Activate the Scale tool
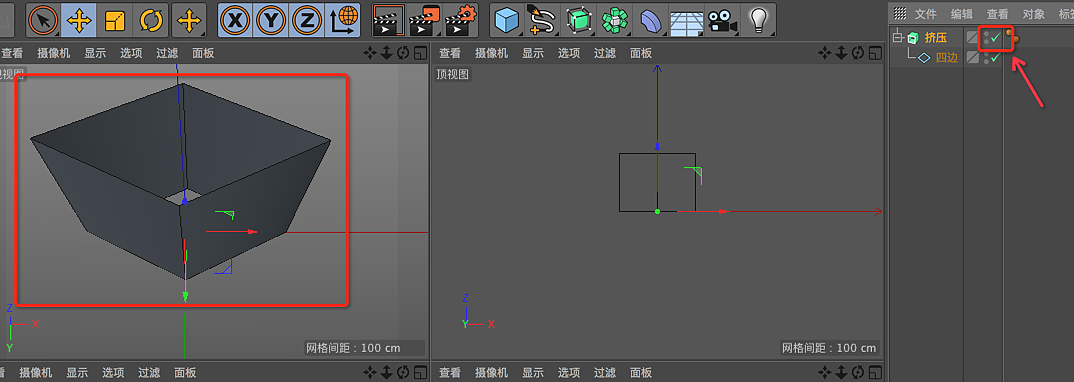 [x=115, y=21]
